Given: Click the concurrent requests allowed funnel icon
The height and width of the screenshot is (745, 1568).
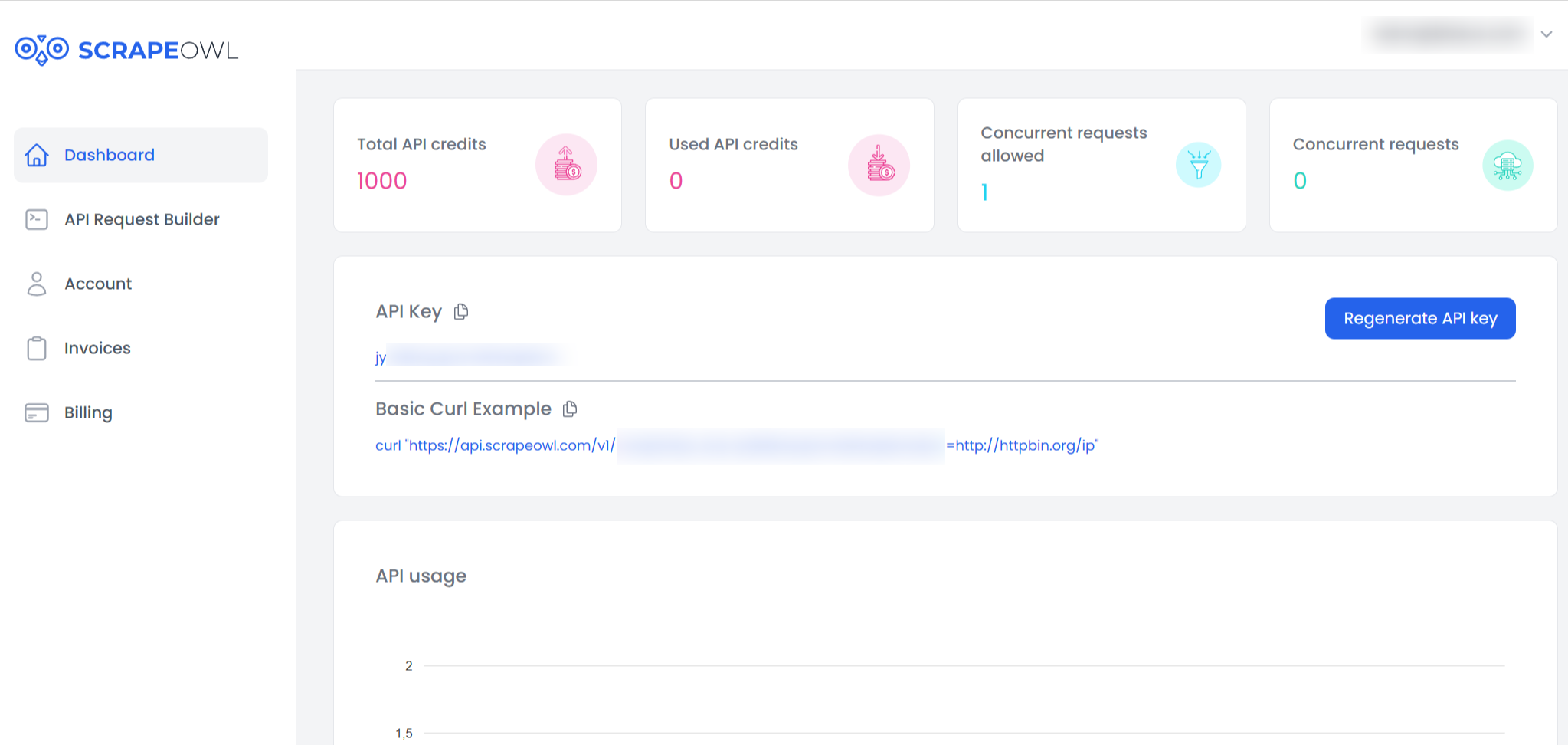Looking at the screenshot, I should tap(1198, 165).
